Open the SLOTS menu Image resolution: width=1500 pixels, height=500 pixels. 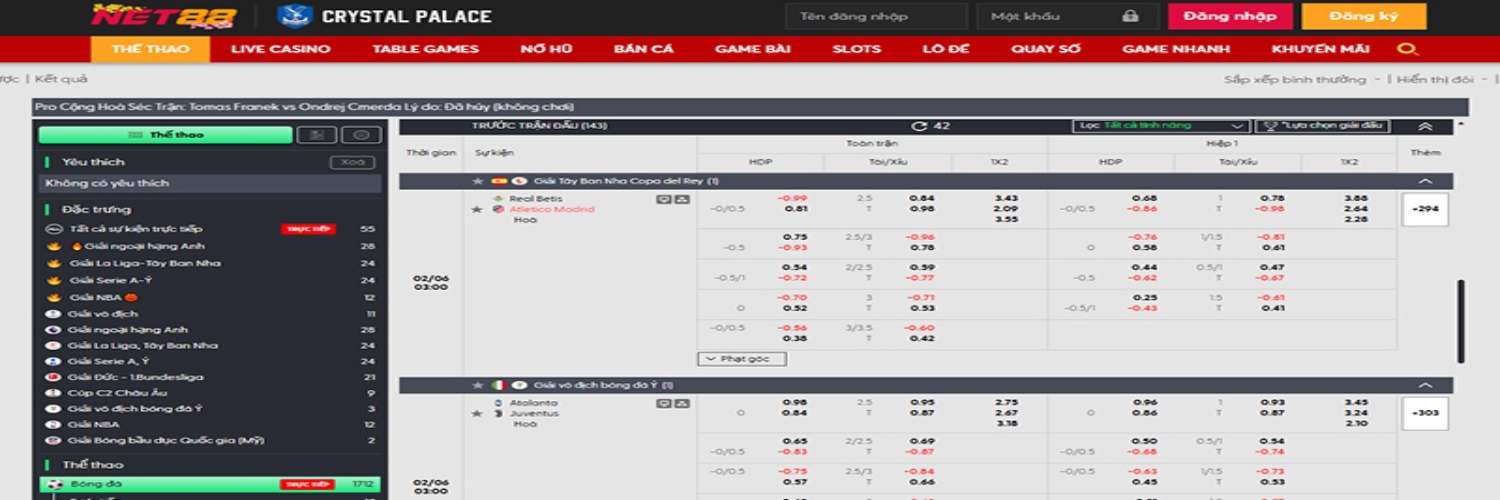[x=856, y=49]
